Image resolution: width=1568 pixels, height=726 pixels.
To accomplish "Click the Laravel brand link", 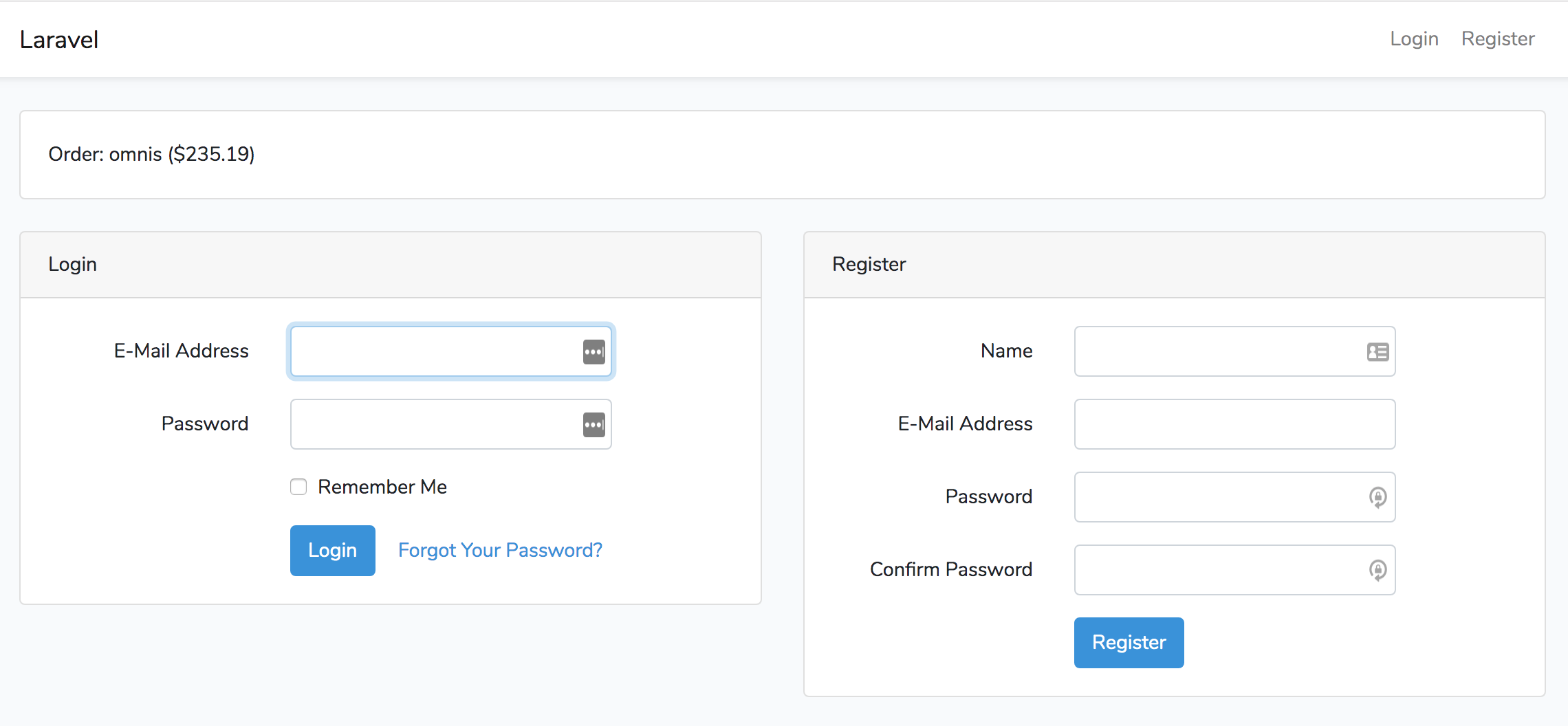I will [58, 38].
